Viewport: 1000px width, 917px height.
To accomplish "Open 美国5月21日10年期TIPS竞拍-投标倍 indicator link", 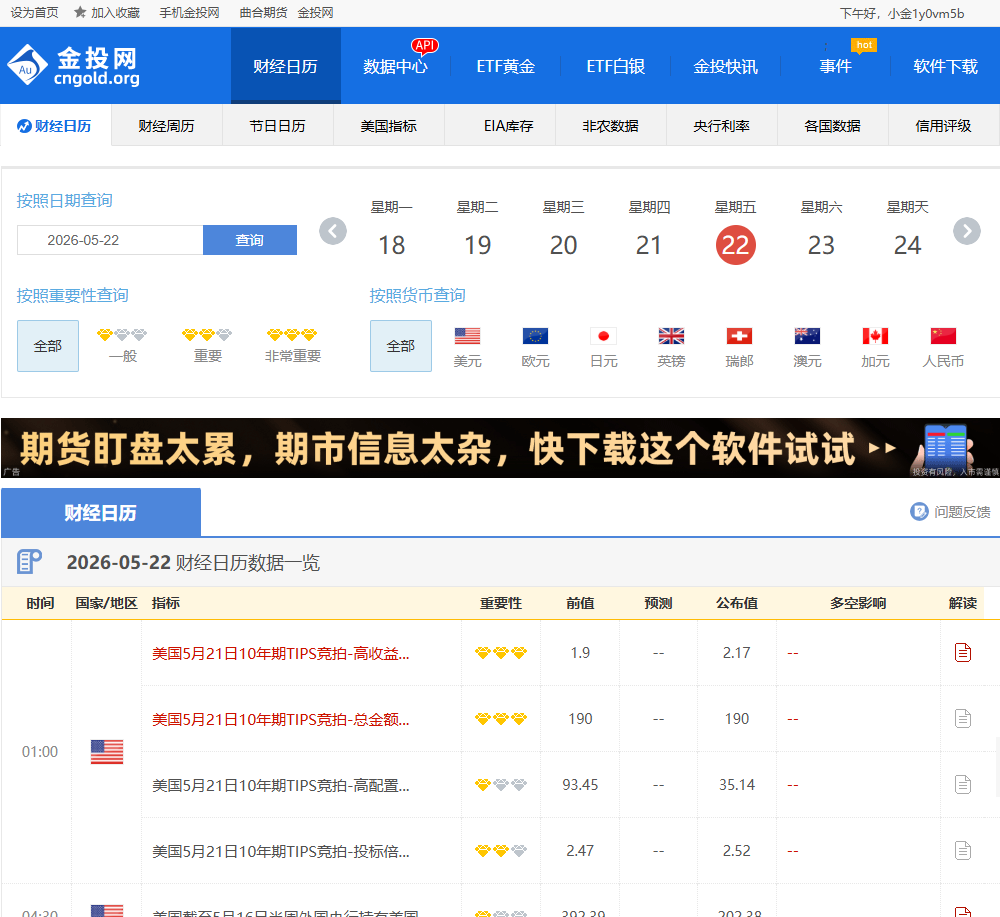I will (281, 851).
